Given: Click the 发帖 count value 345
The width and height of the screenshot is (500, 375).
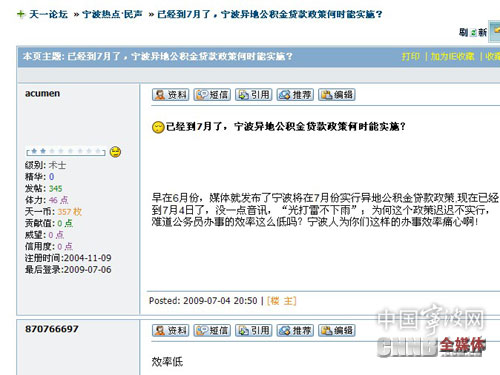Looking at the screenshot, I should tap(56, 189).
